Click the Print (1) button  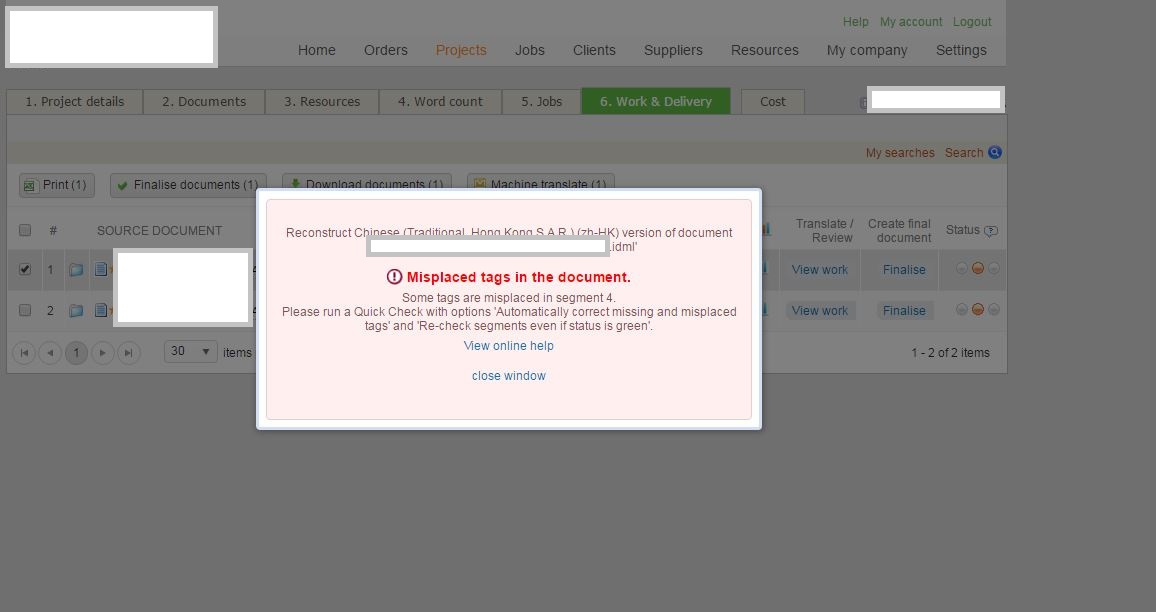pyautogui.click(x=57, y=185)
